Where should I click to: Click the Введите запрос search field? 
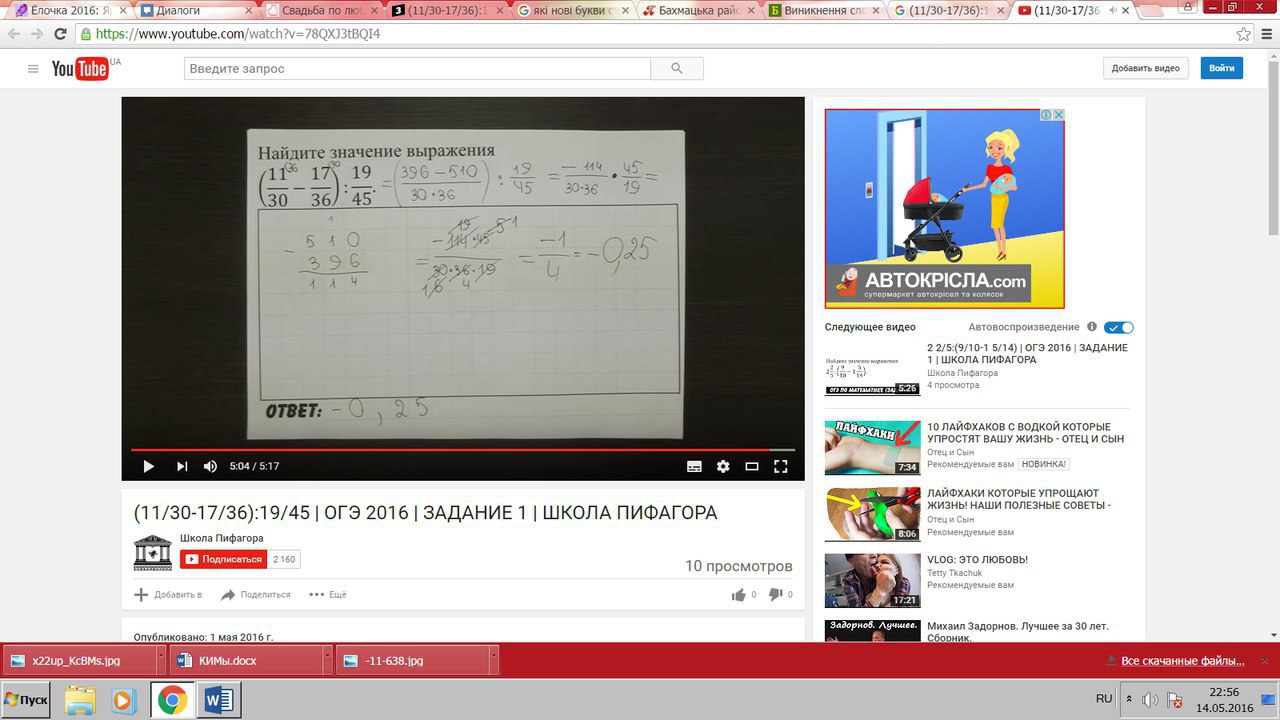tap(417, 68)
